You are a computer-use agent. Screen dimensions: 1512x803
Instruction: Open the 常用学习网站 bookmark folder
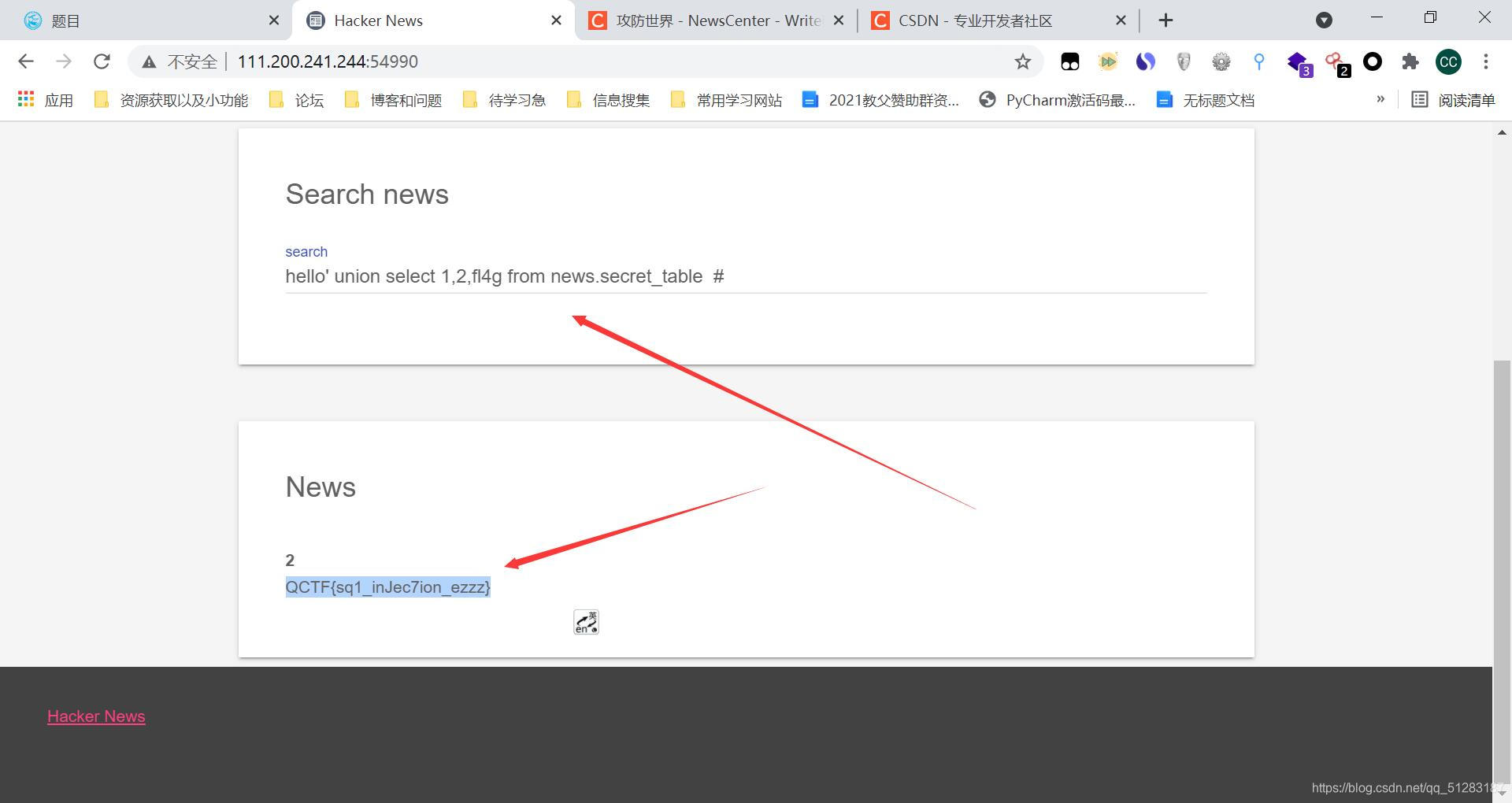pyautogui.click(x=726, y=100)
